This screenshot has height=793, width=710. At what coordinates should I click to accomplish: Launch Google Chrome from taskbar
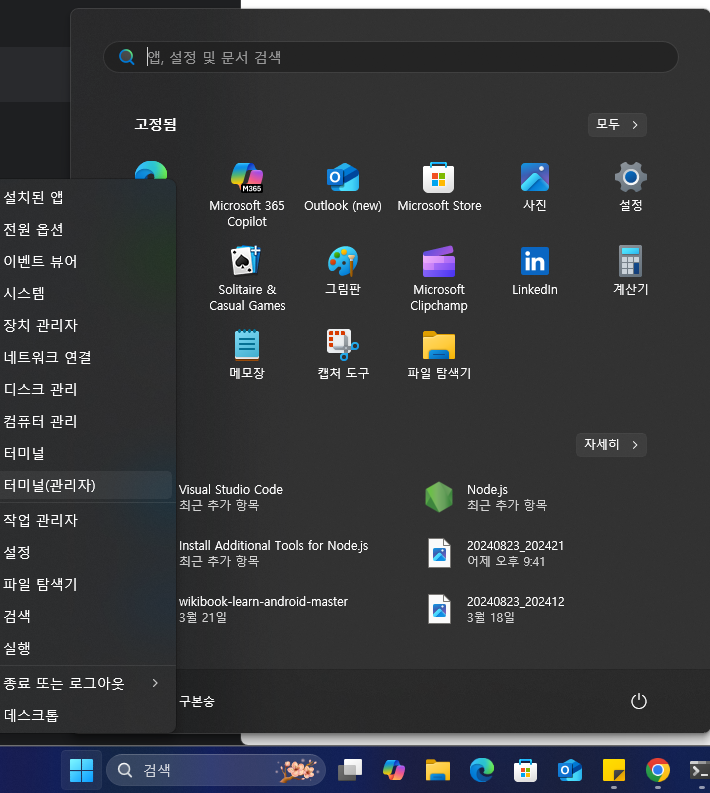657,770
